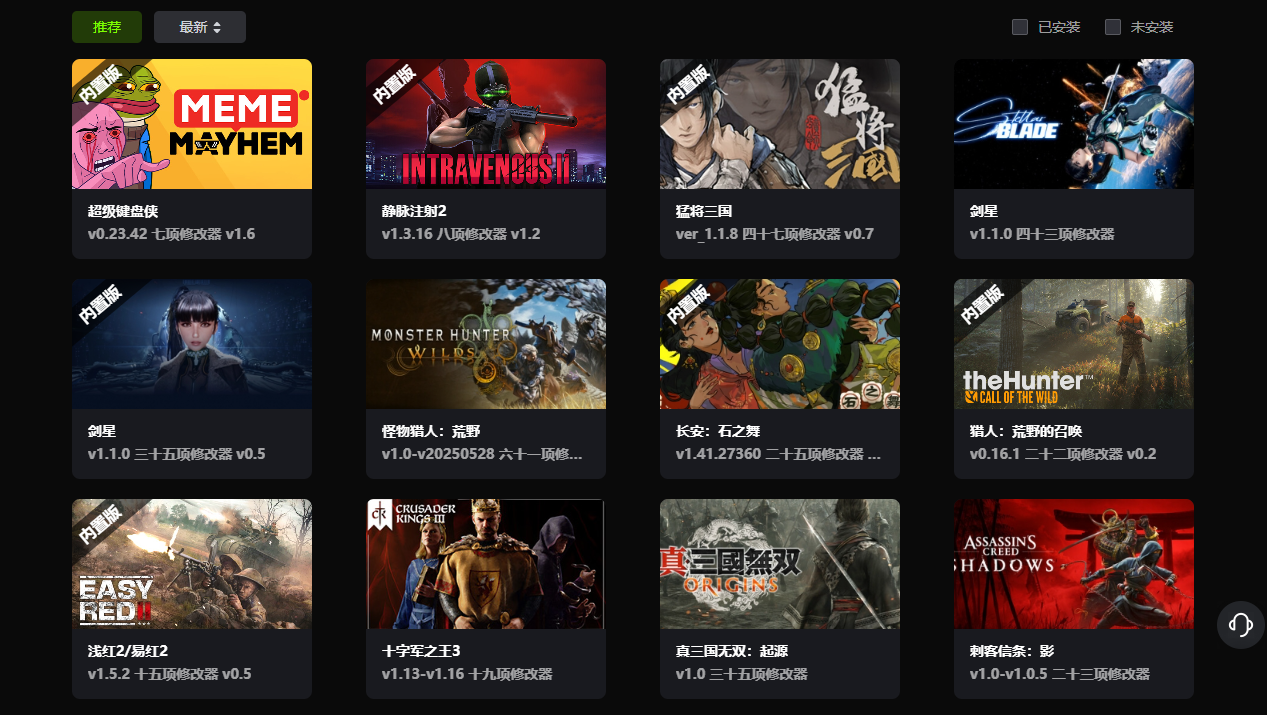Open Monster Hunter Wilds thumbnail
Screen dimensions: 1267x715
(486, 344)
